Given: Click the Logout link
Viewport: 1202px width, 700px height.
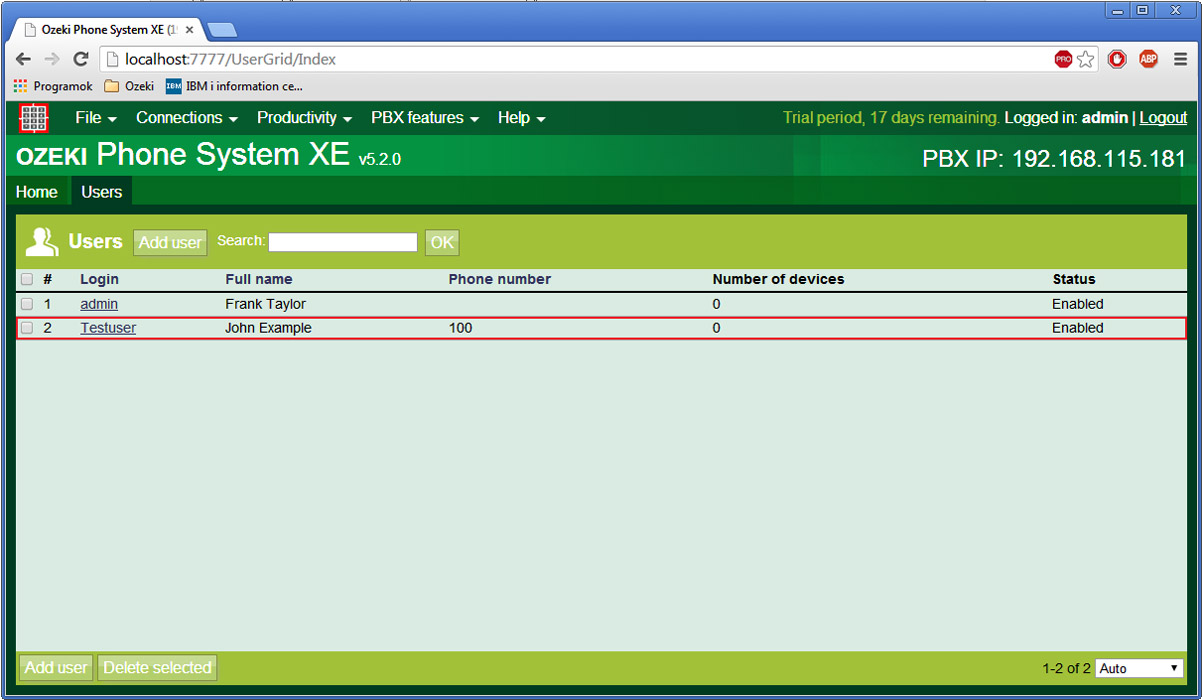Looking at the screenshot, I should (x=1163, y=118).
